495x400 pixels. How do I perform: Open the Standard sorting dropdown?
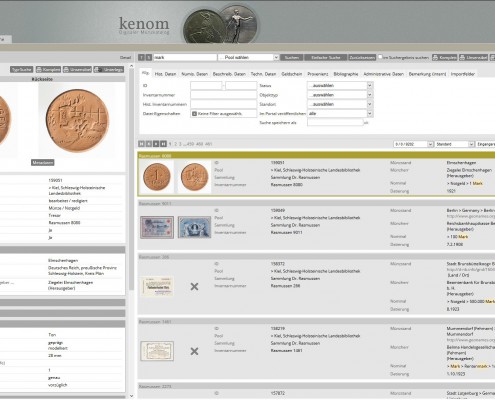[x=454, y=144]
